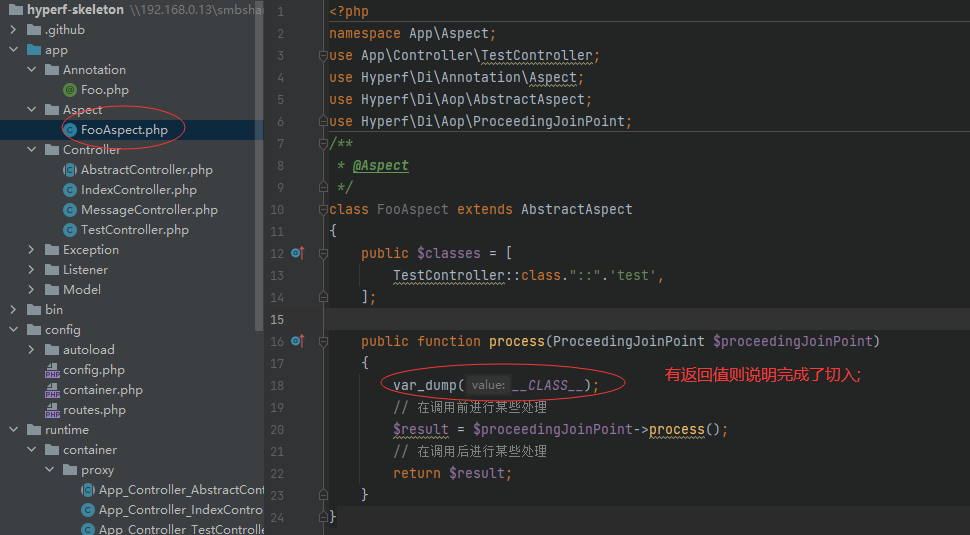
Task: Collapse the app folder in project tree
Action: coord(13,50)
